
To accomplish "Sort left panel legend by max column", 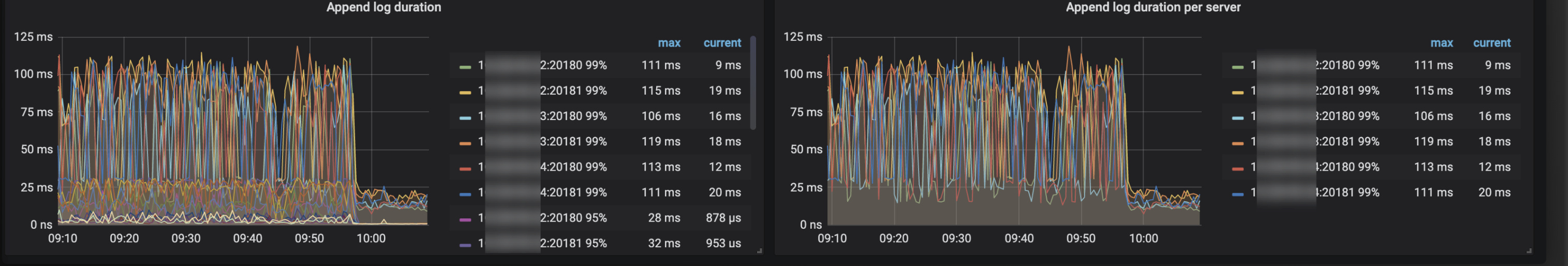I will [x=669, y=43].
